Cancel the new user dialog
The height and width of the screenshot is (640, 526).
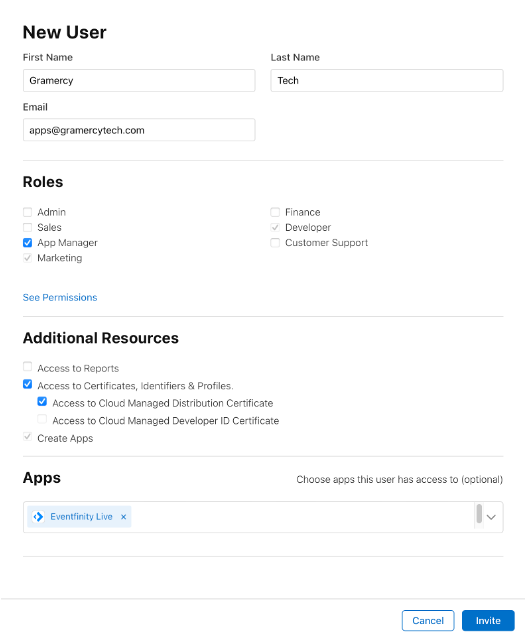pos(428,620)
